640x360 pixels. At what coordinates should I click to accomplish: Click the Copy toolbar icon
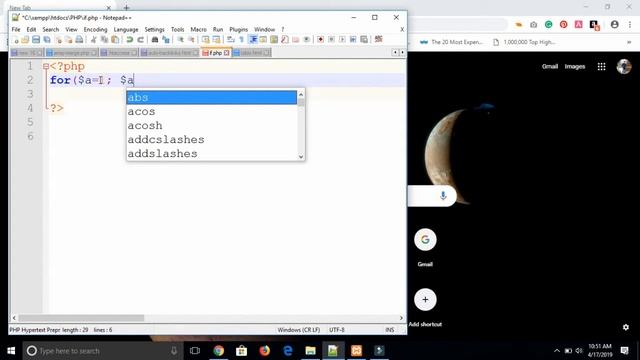pyautogui.click(x=104, y=40)
